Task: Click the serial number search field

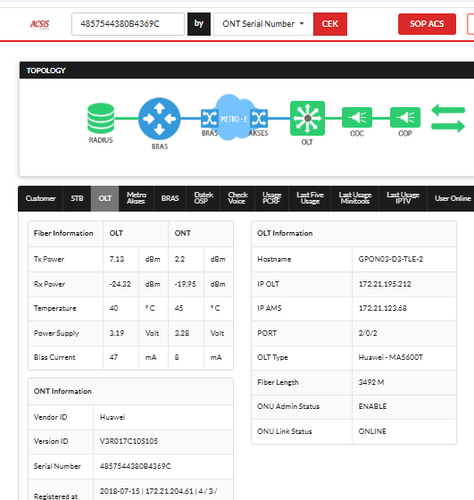Action: [128, 24]
